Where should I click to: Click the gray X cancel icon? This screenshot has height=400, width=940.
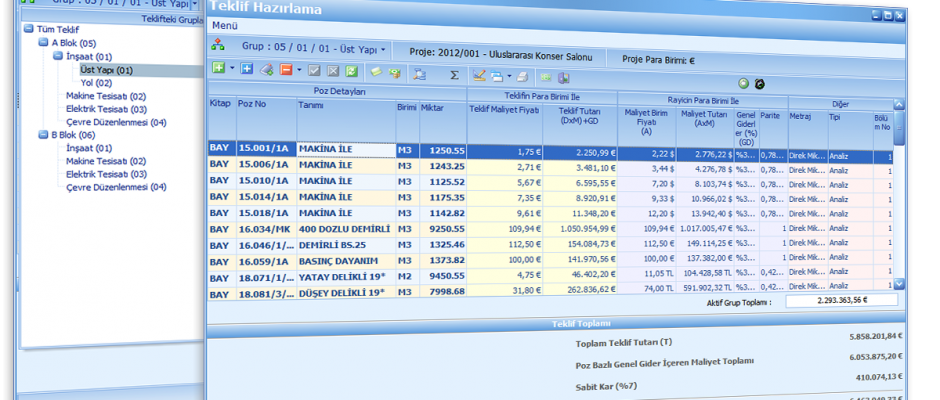click(x=333, y=73)
